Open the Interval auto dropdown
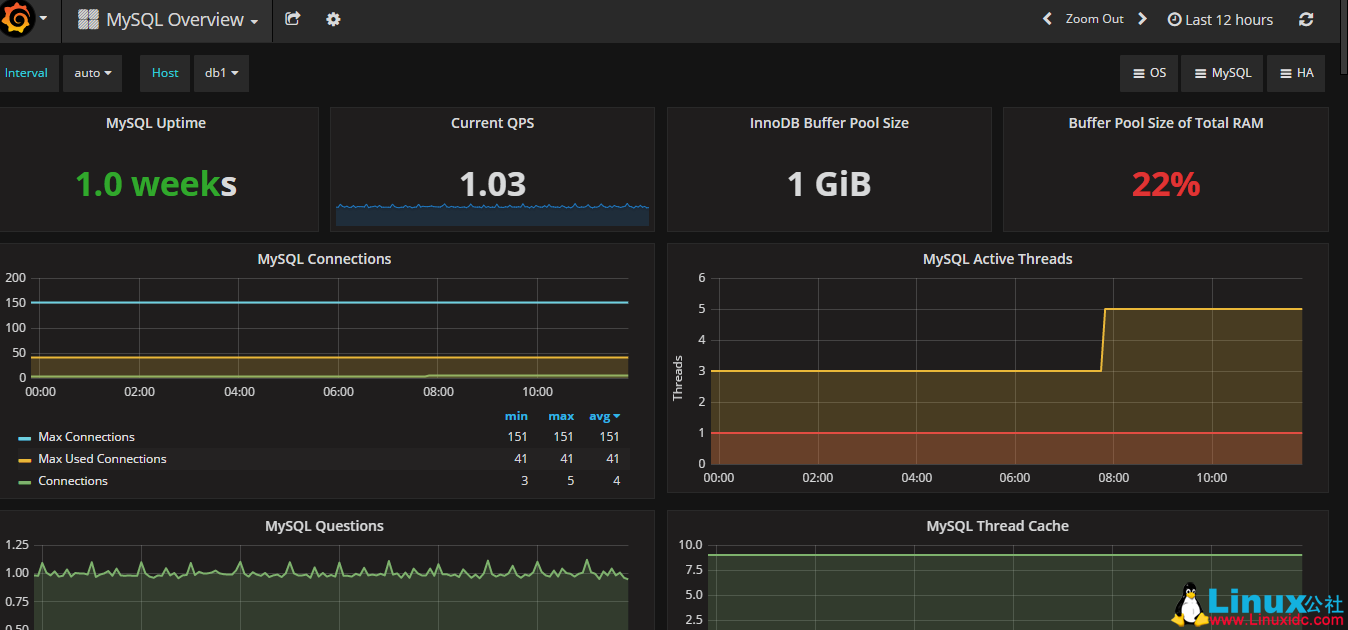This screenshot has width=1348, height=630. [92, 72]
